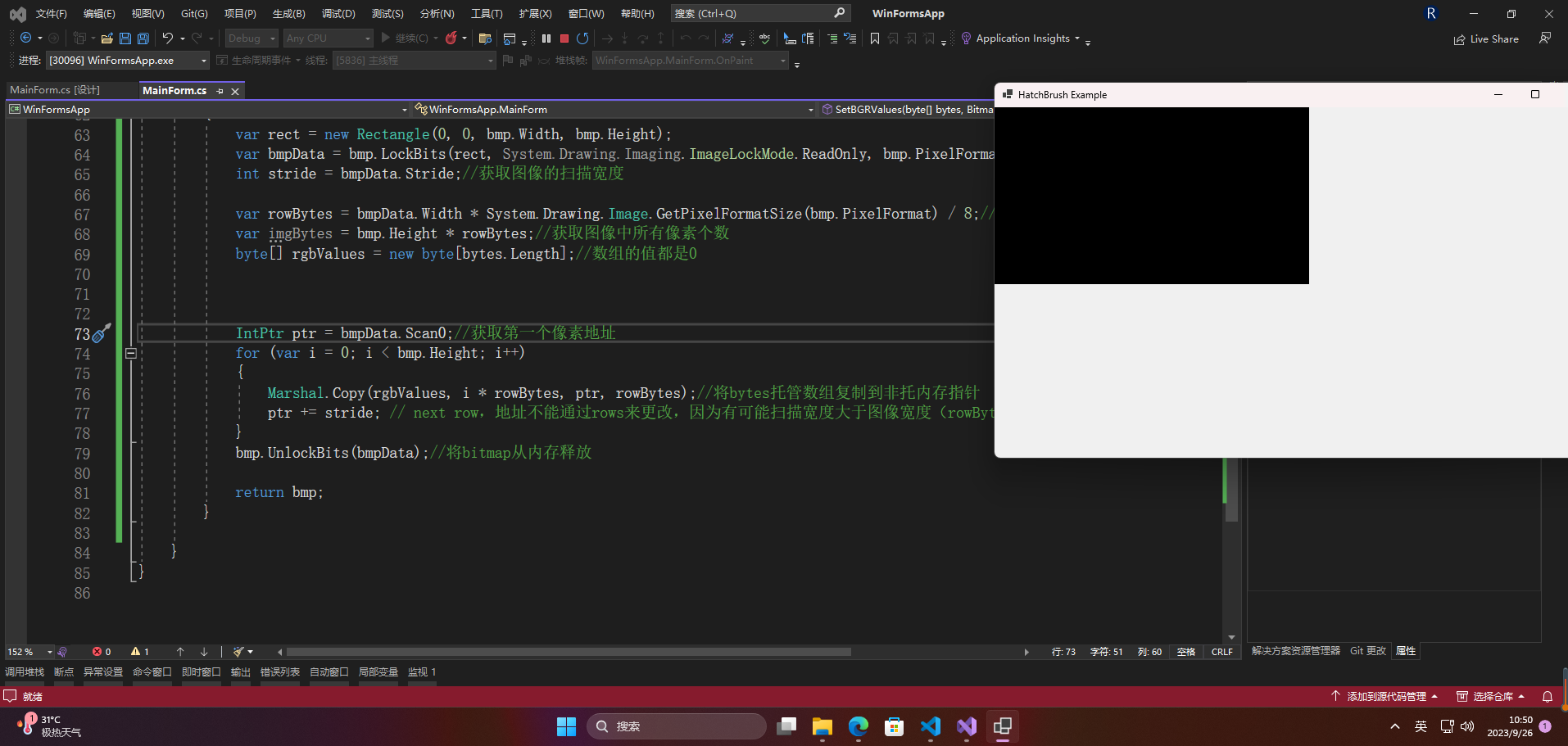Screen dimensions: 1568x746
Task: Open the WinFormsApp.MainForm class navigation dropdown
Action: tap(614, 109)
